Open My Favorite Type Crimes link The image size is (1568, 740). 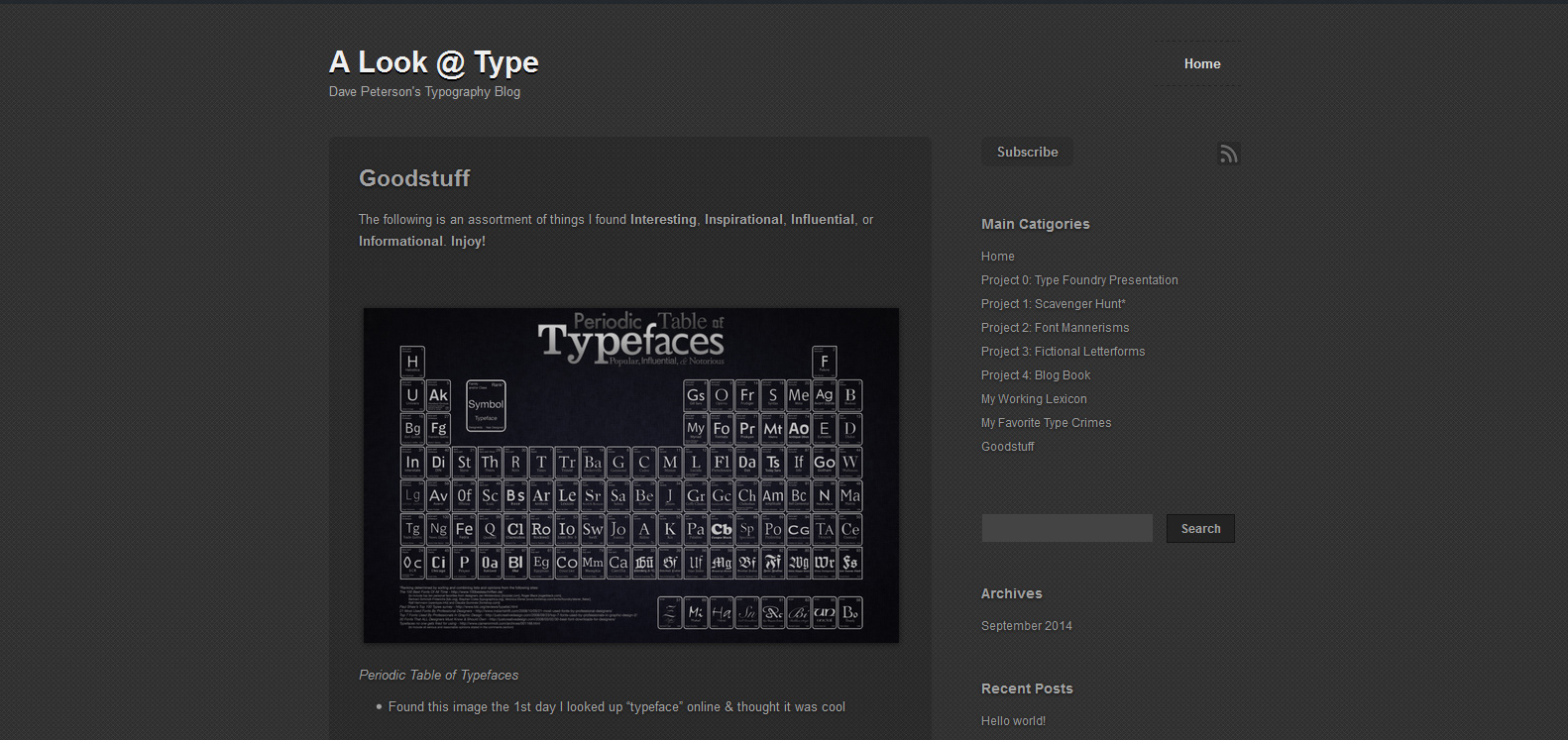1046,423
